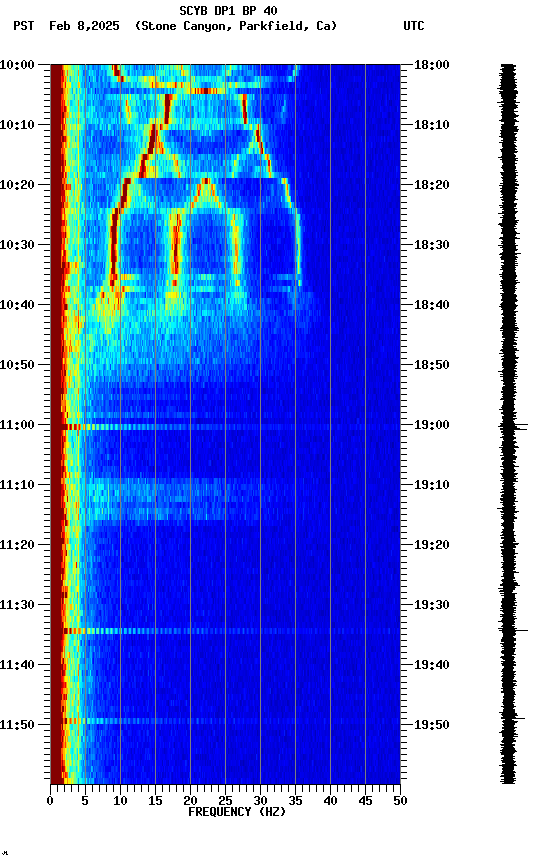
Task: Click the "UTC" label at top right
Action: (414, 26)
